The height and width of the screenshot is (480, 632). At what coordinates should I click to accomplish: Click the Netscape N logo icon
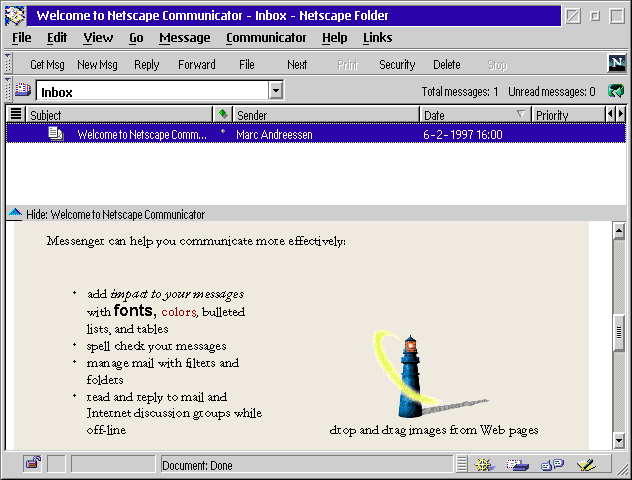[x=617, y=63]
